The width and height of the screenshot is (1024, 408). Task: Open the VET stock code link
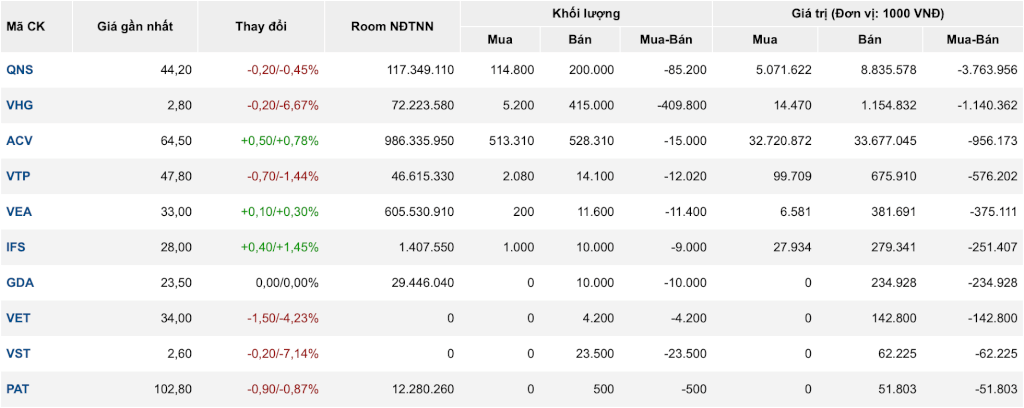click(x=18, y=318)
